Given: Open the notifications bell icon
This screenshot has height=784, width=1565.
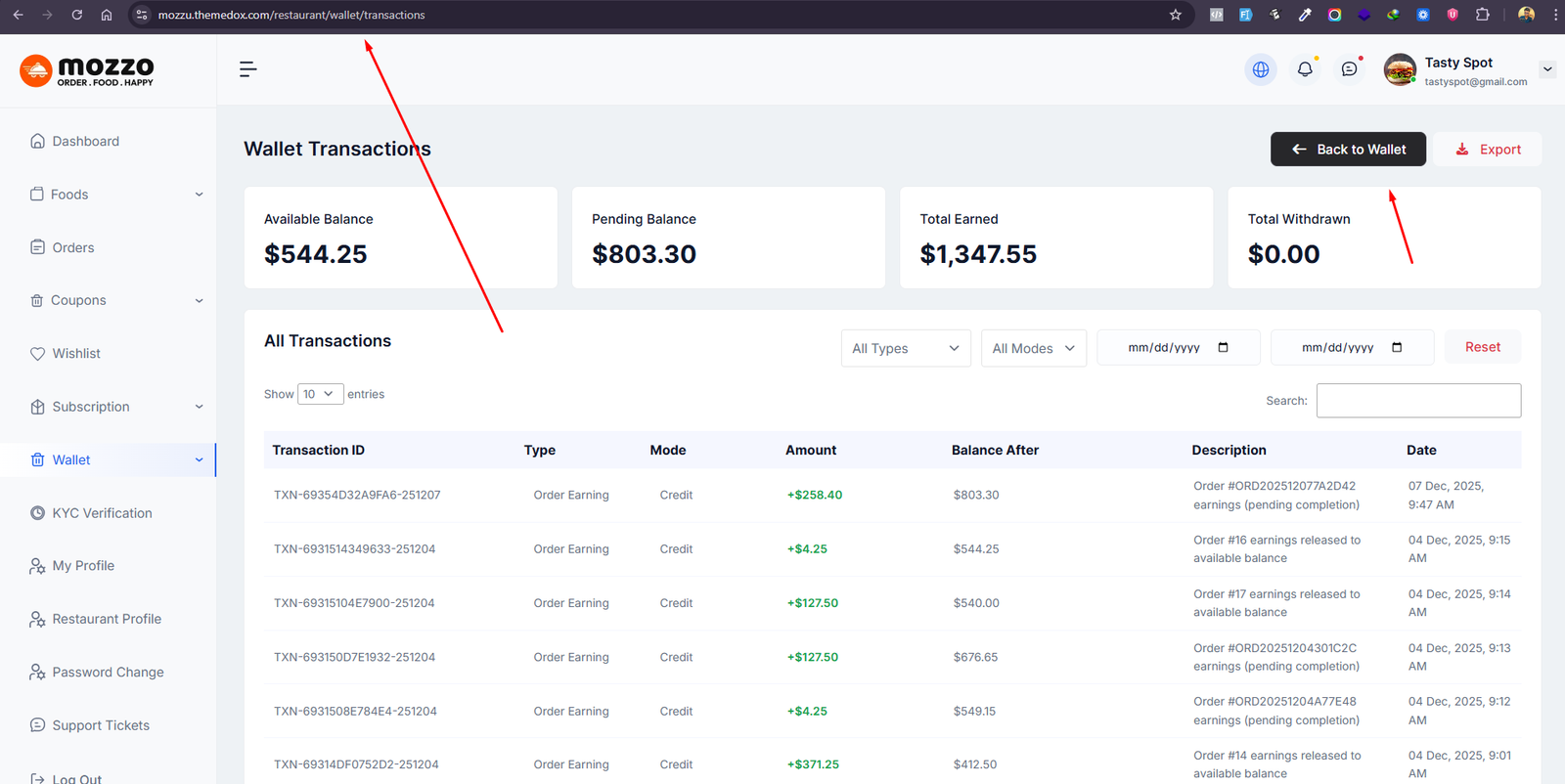Looking at the screenshot, I should (1305, 69).
